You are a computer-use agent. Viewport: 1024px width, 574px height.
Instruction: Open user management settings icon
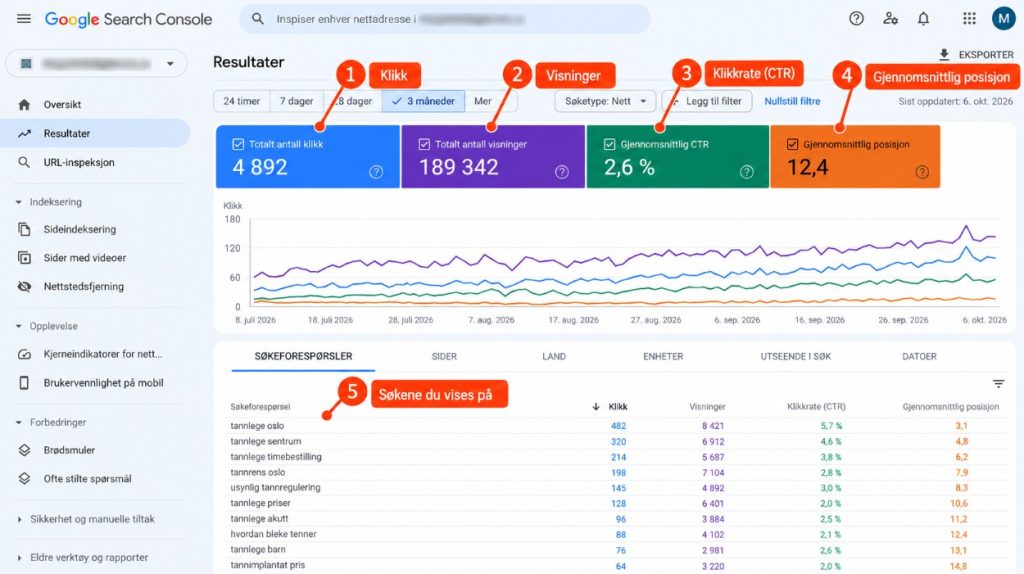890,19
